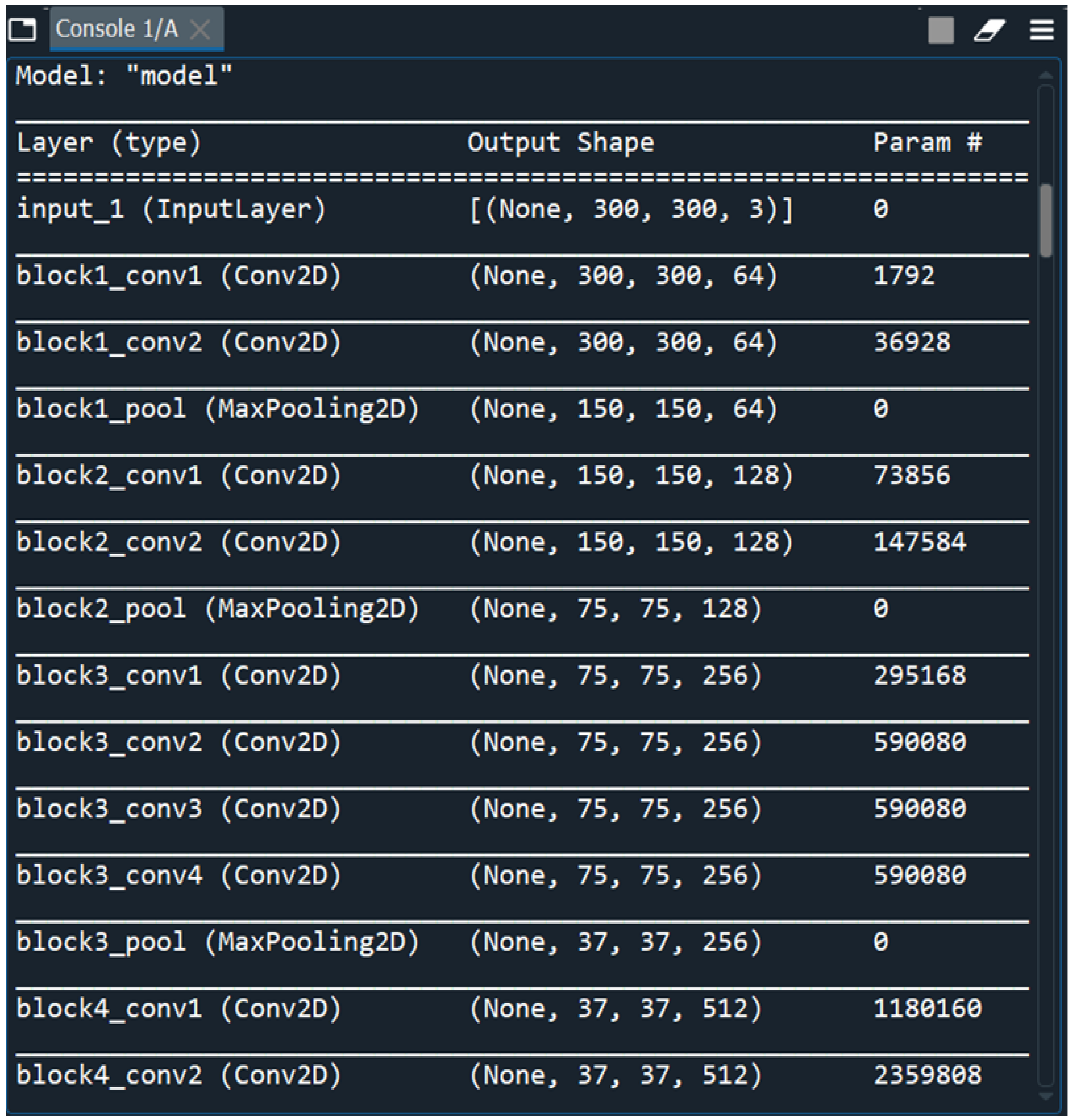This screenshot has width=1072, height=1120.
Task: Click the browse tabs icon
Action: 23,29
